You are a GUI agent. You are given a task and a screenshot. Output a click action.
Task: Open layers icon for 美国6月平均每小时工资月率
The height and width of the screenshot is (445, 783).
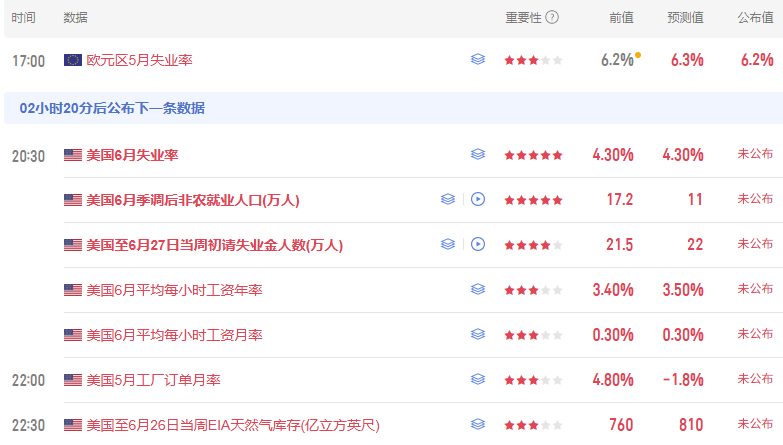click(x=478, y=334)
